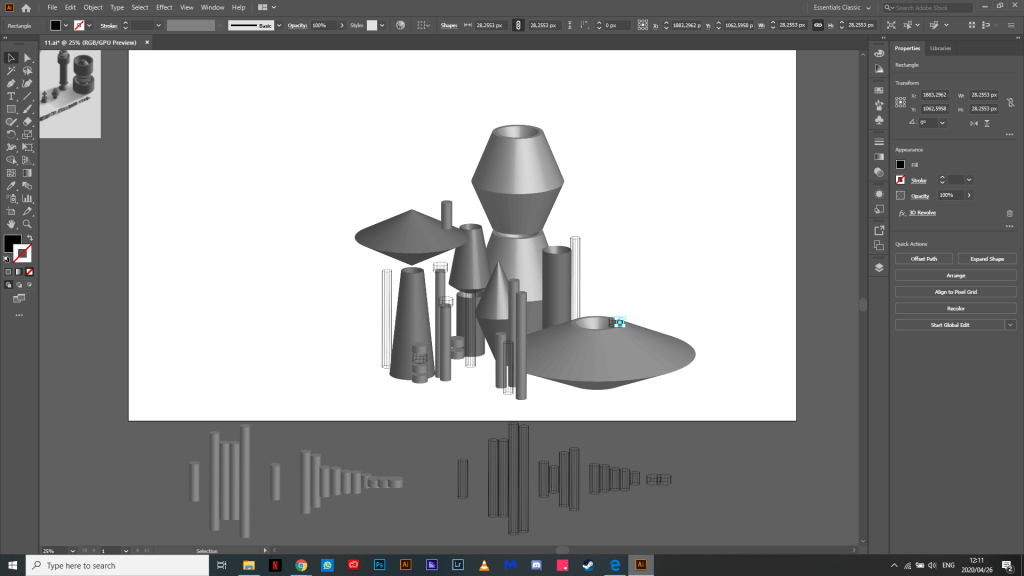Click the Fill color swatch in Appearance
The image size is (1024, 576).
(x=901, y=164)
